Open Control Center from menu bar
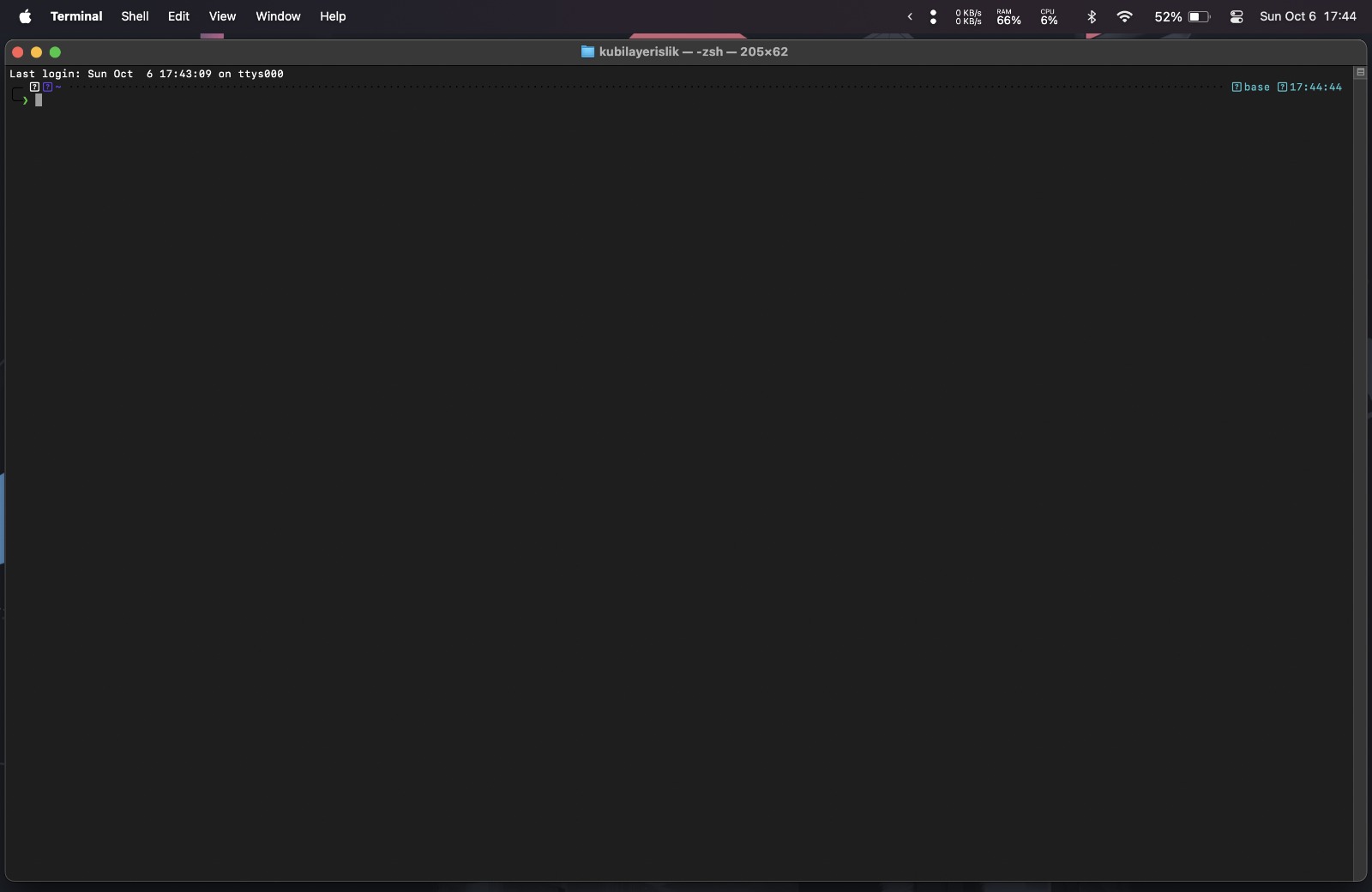The image size is (1372, 892). 1237,16
